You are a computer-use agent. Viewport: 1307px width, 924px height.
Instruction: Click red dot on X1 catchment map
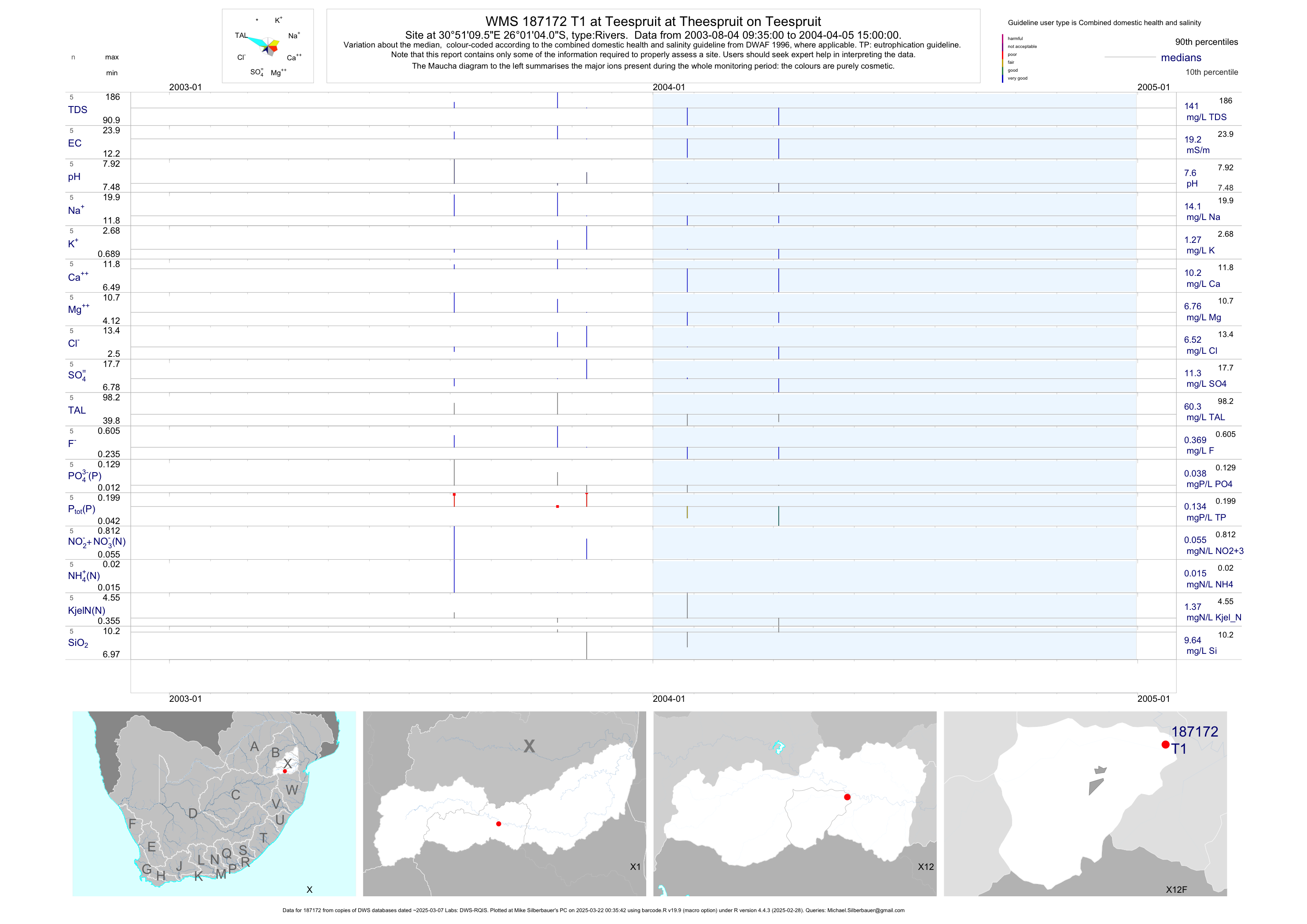point(499,824)
